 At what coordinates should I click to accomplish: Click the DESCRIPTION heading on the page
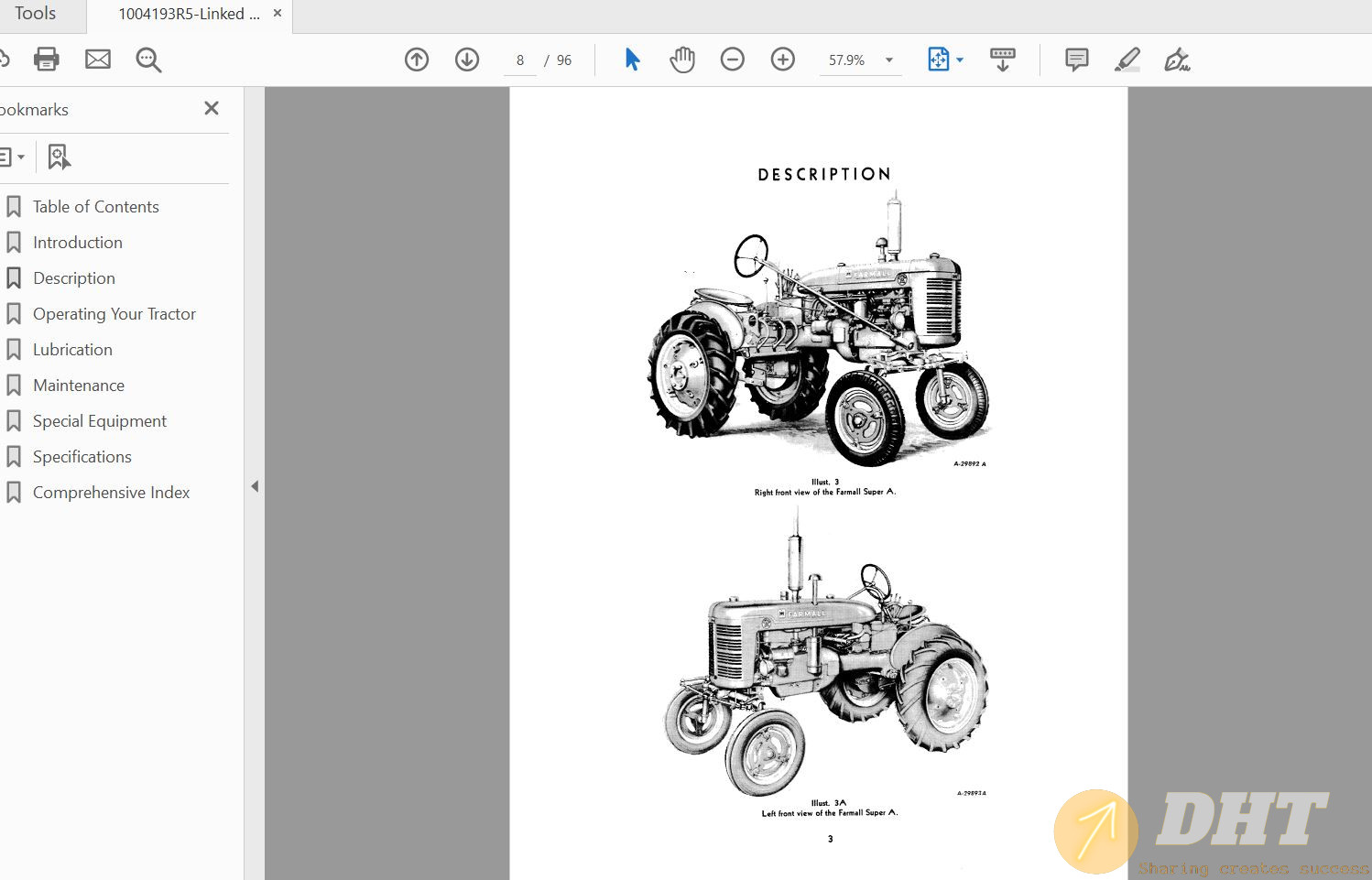pos(824,174)
